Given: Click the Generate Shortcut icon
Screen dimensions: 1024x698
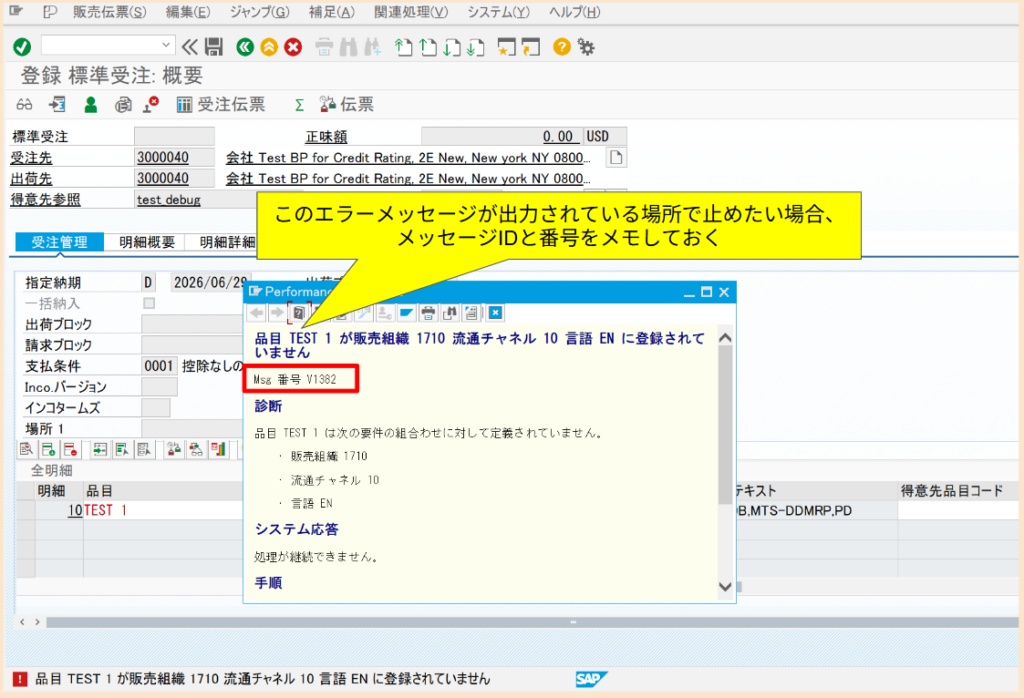Looking at the screenshot, I should coord(531,47).
